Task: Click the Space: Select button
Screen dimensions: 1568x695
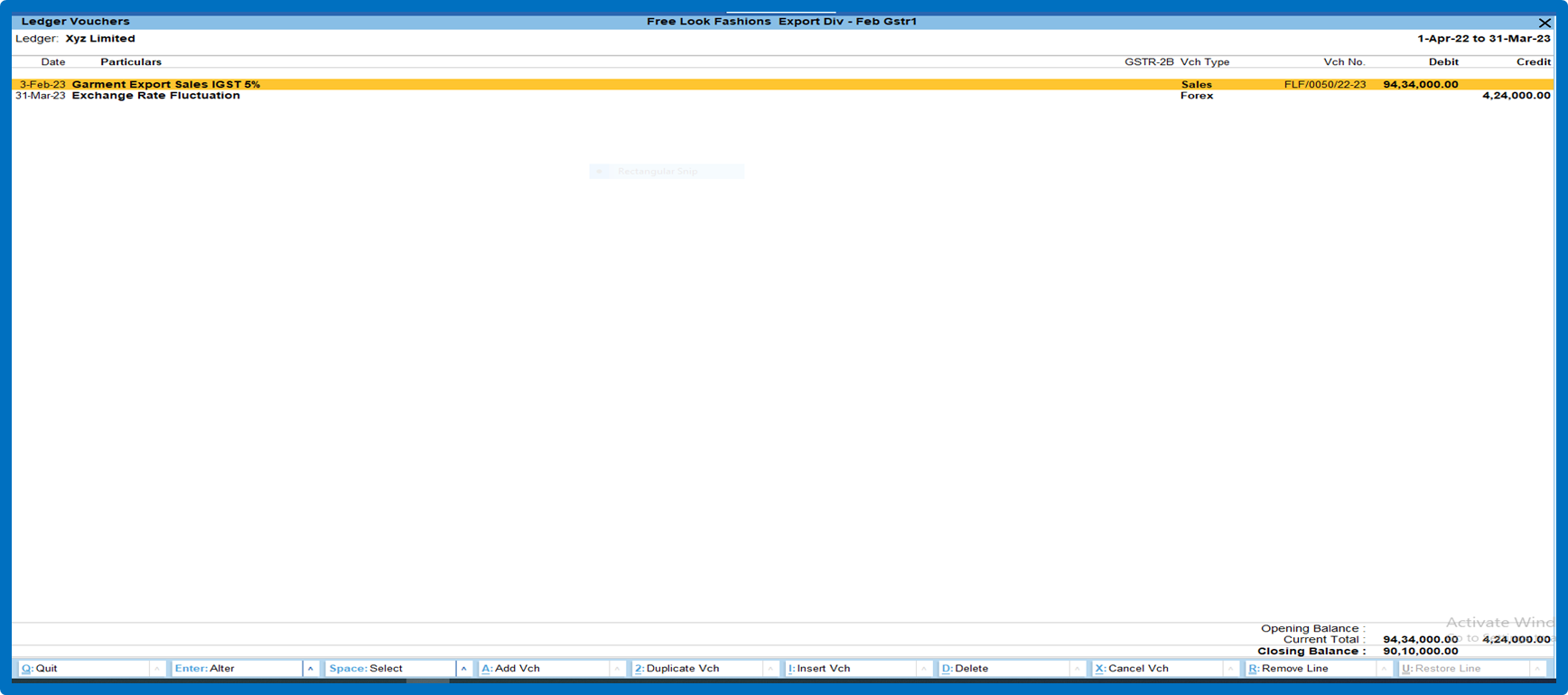Action: [x=390, y=669]
